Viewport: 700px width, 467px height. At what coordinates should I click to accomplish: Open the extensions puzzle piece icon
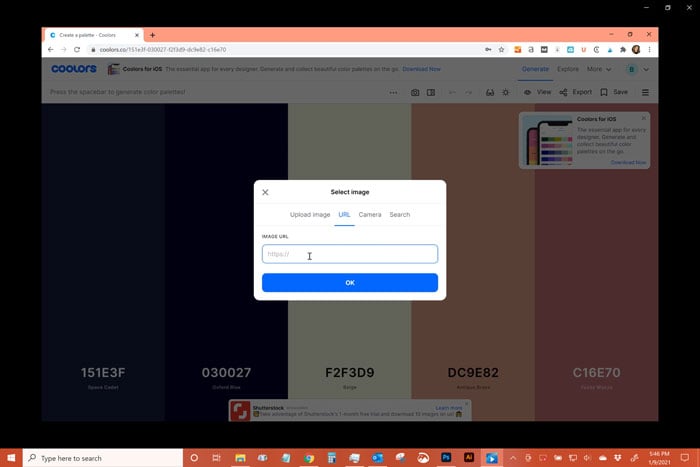[623, 50]
